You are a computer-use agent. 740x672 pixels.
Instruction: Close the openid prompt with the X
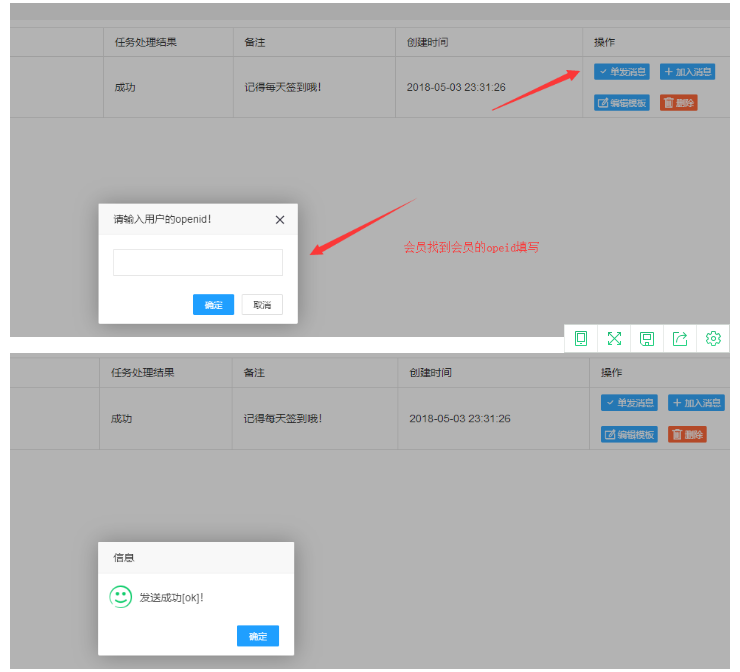280,220
